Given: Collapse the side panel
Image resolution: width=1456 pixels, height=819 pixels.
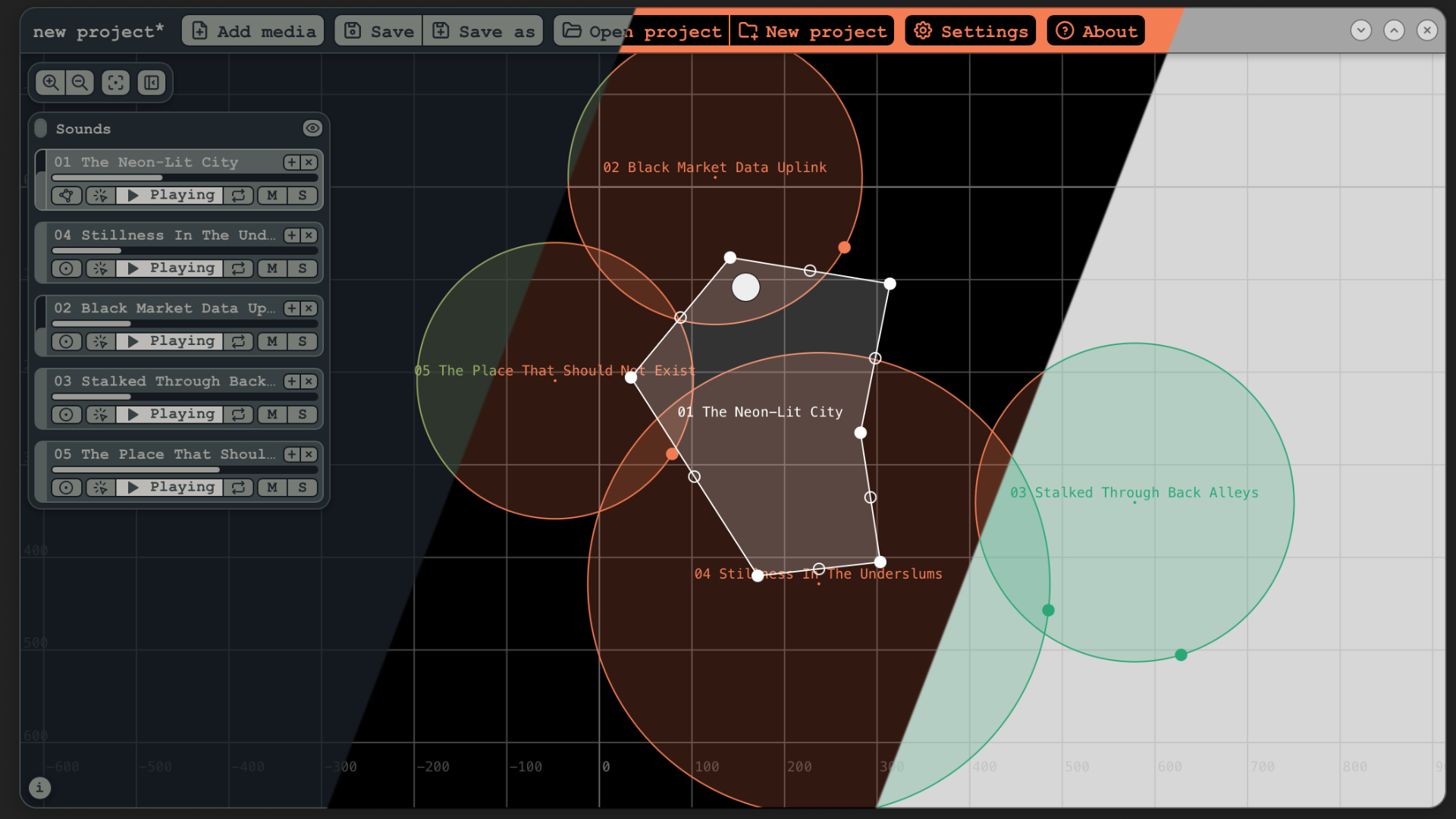Looking at the screenshot, I should [152, 83].
